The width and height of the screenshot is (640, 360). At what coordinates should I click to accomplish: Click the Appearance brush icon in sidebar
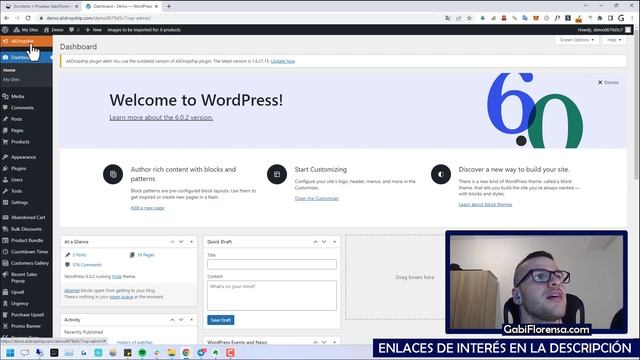[5, 157]
